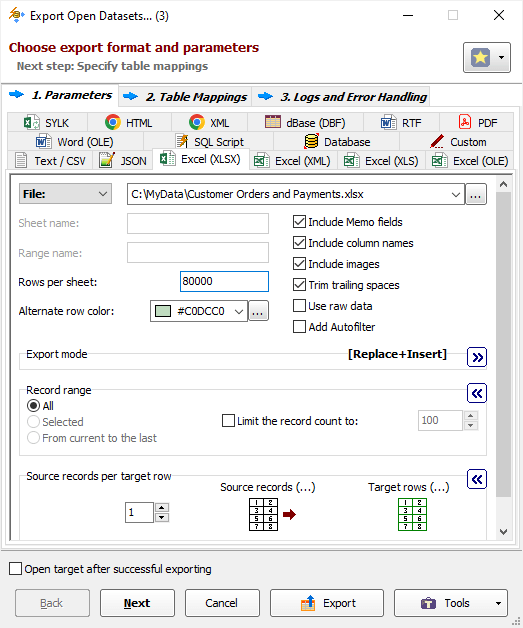The width and height of the screenshot is (523, 628).
Task: Click the Next button
Action: (137, 603)
